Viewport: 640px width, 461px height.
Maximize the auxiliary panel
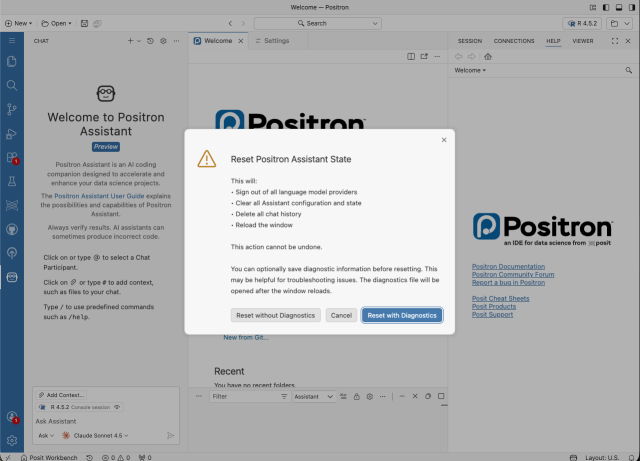pyautogui.click(x=615, y=41)
